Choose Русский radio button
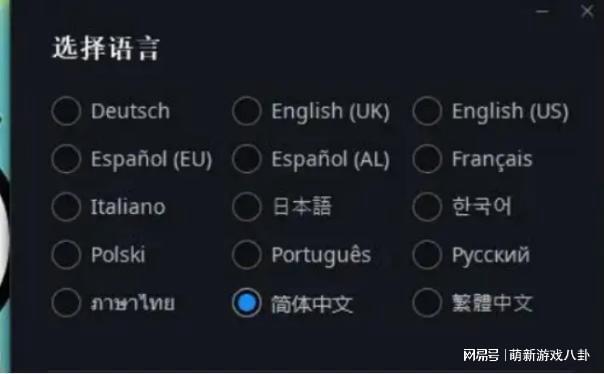The image size is (604, 374). tap(427, 255)
